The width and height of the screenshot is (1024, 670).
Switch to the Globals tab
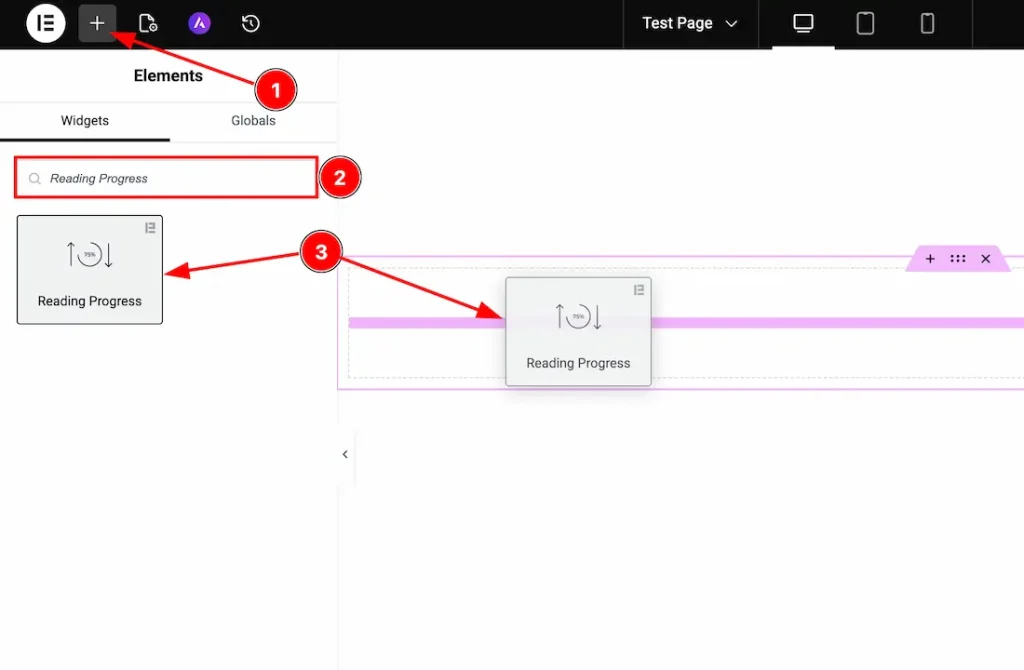[x=252, y=120]
